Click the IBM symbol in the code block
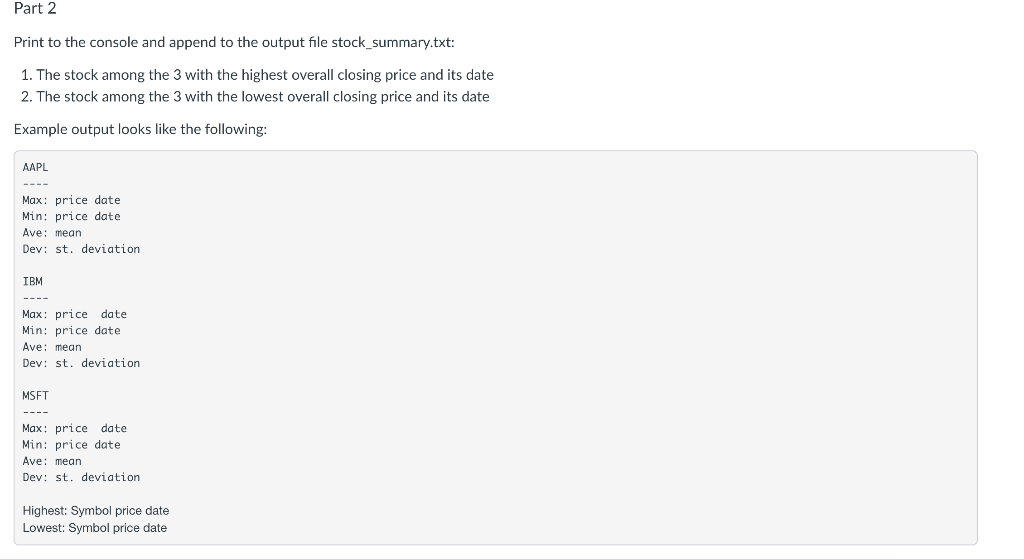This screenshot has height=559, width=1024. 33,281
